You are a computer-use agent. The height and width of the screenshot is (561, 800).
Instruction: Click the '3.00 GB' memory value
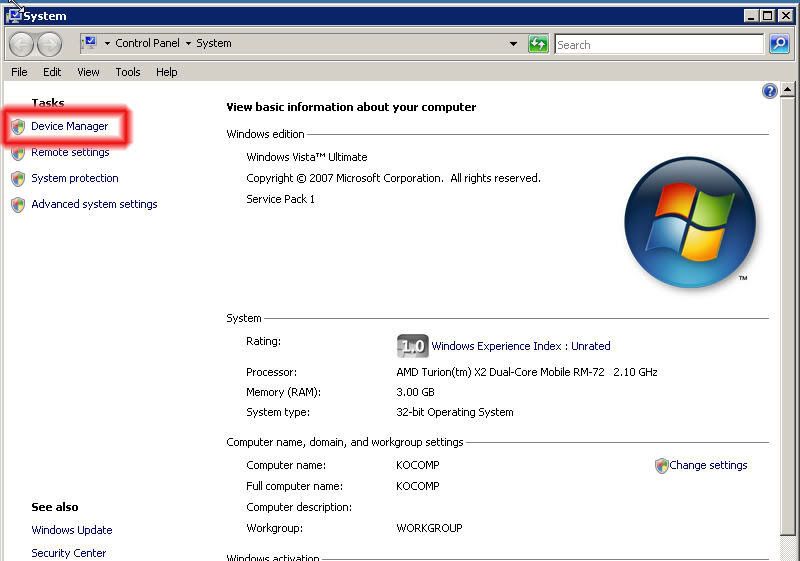(x=415, y=392)
